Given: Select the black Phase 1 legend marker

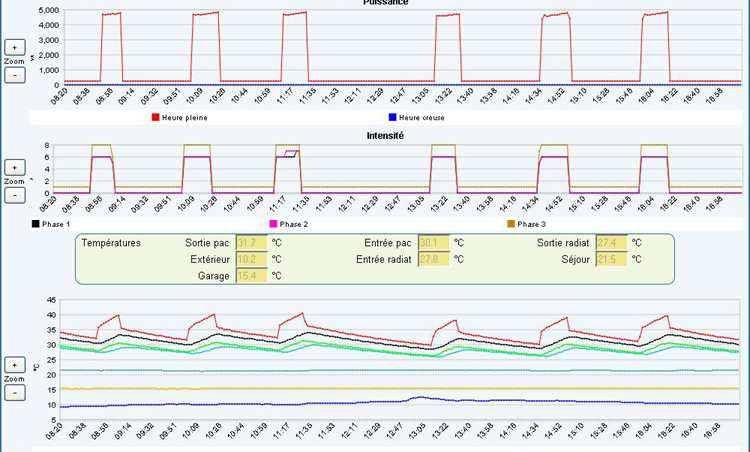Looking at the screenshot, I should (36, 224).
